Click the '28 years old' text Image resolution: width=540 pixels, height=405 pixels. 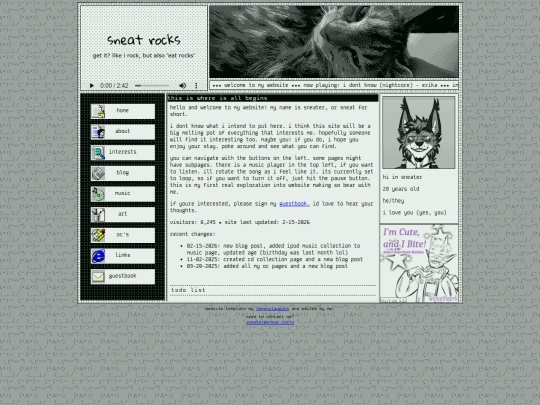[x=401, y=189]
